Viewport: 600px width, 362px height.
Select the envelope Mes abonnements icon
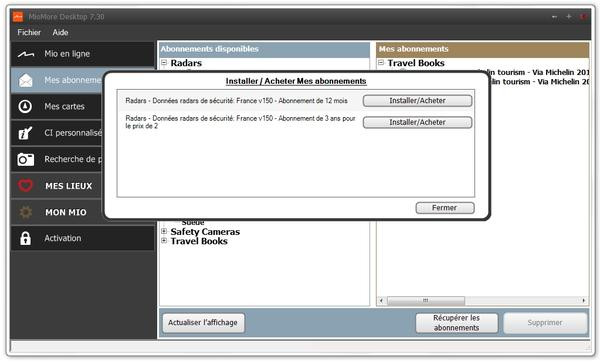(x=26, y=80)
